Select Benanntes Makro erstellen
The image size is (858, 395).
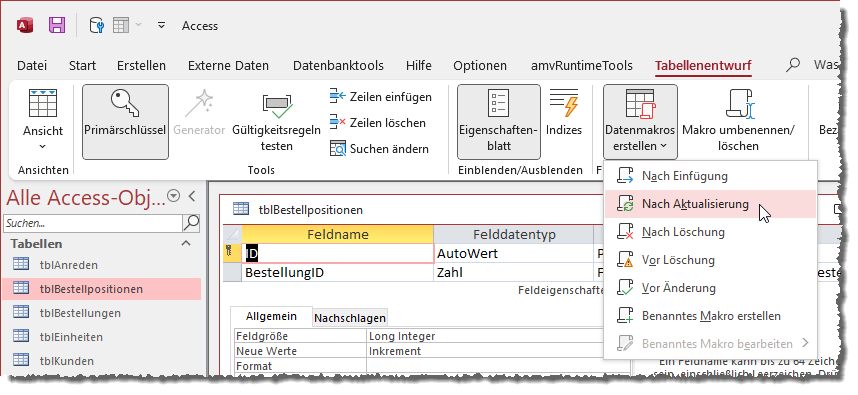[710, 316]
